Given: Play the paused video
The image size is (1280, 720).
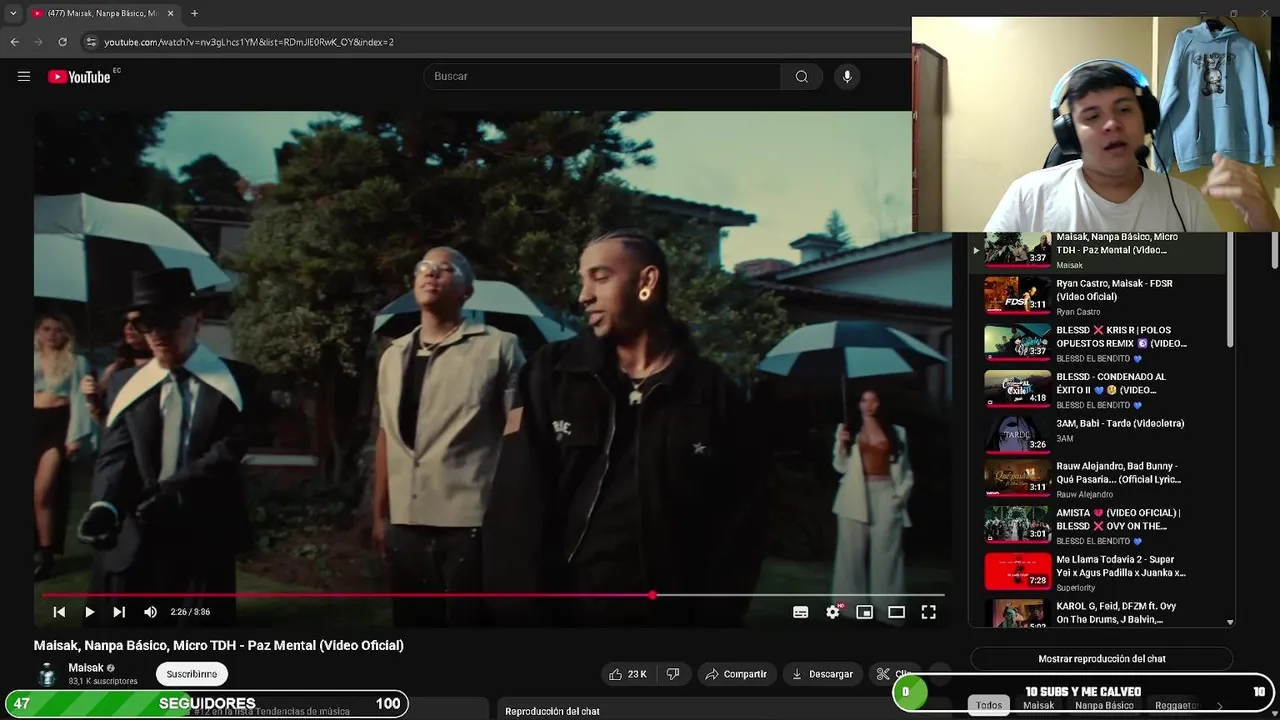Looking at the screenshot, I should 89,612.
